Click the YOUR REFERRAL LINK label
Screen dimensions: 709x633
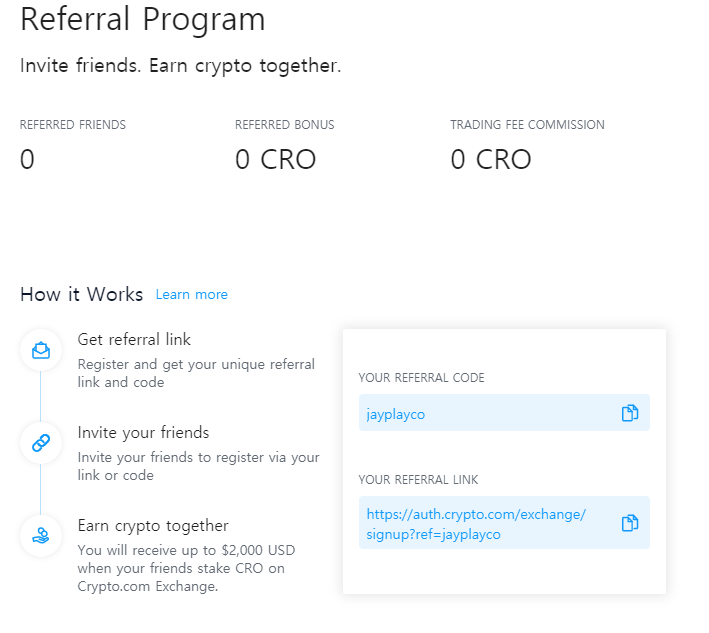point(418,480)
